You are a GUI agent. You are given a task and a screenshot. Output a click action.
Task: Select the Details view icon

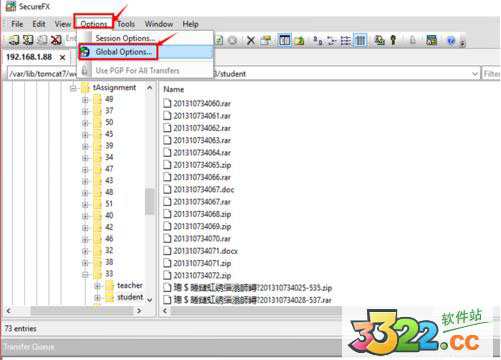pyautogui.click(x=360, y=41)
